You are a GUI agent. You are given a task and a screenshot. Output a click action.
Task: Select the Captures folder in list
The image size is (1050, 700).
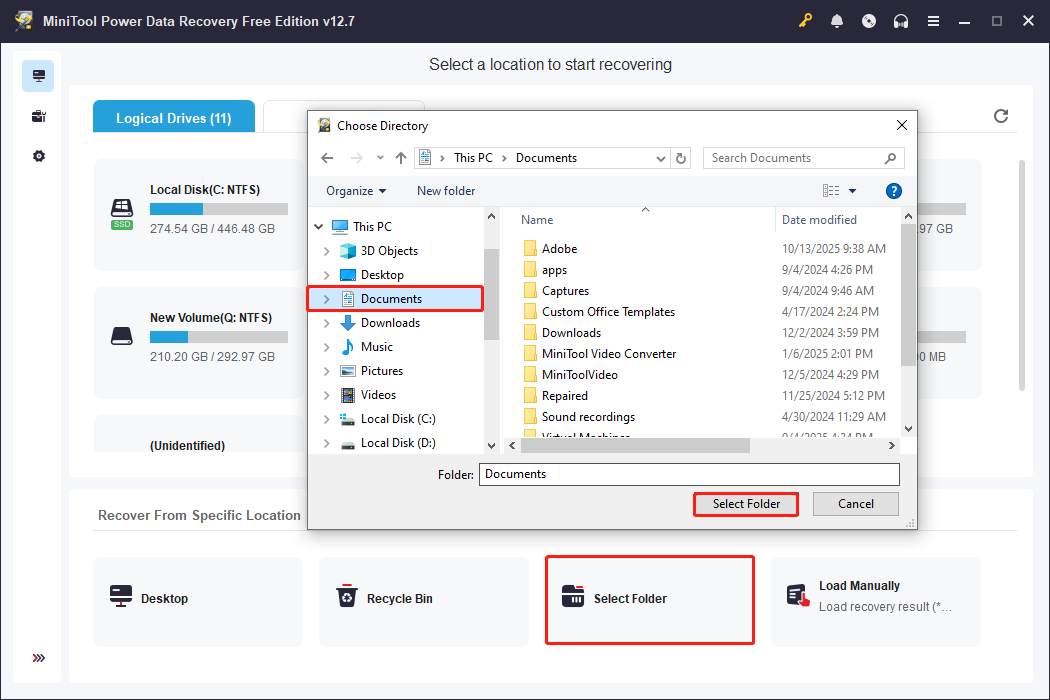point(565,291)
